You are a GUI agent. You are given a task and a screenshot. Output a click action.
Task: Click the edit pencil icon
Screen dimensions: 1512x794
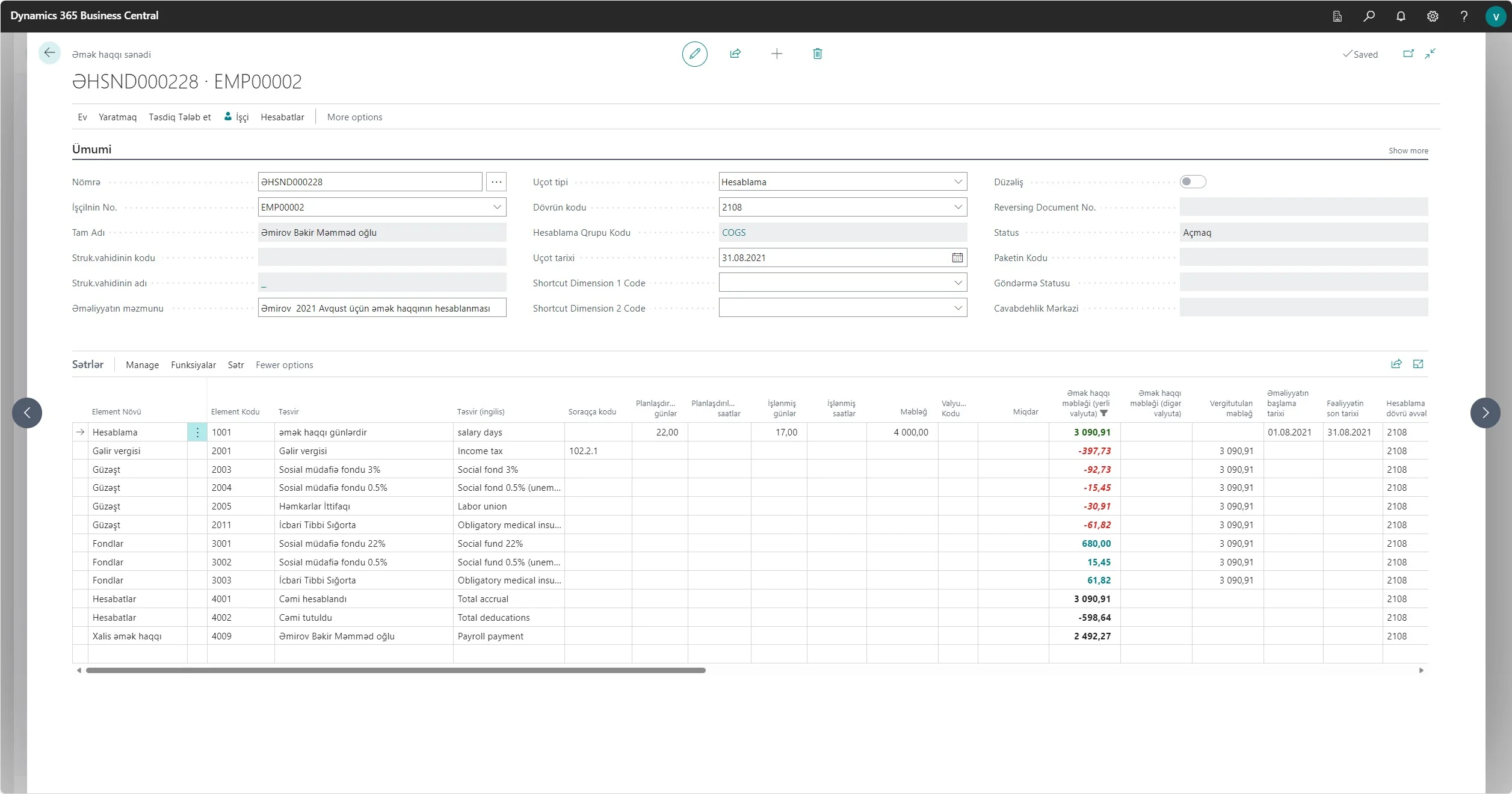click(x=694, y=54)
